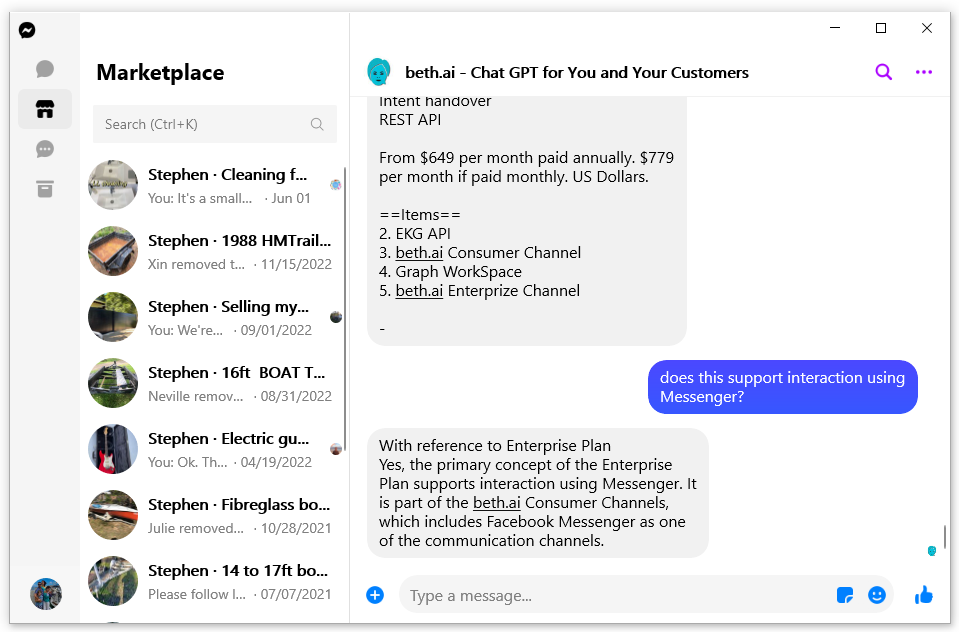Minimize the Messenger window
Image resolution: width=959 pixels, height=632 pixels.
click(x=835, y=28)
